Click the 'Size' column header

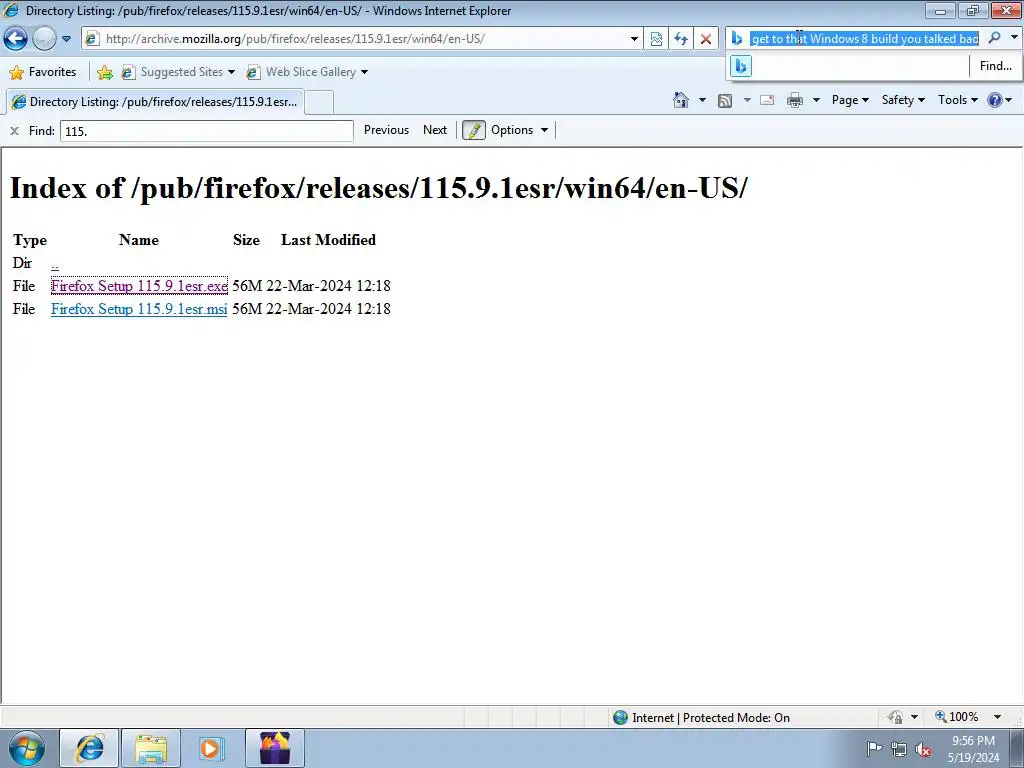click(x=246, y=240)
